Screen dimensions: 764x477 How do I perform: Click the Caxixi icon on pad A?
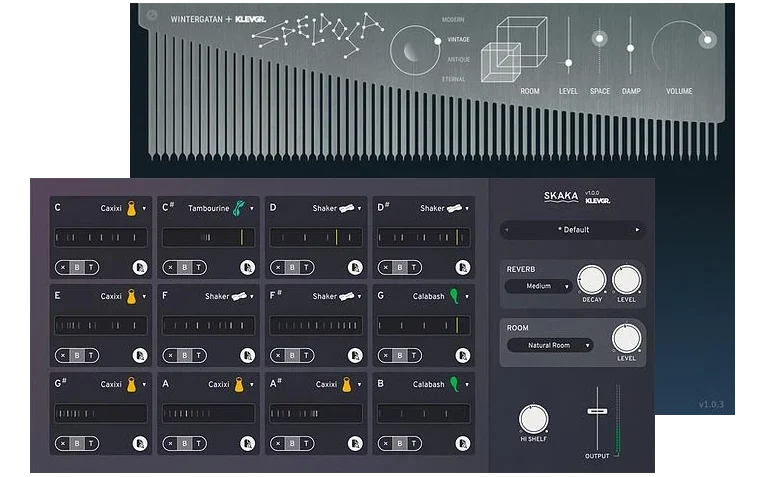pyautogui.click(x=239, y=384)
